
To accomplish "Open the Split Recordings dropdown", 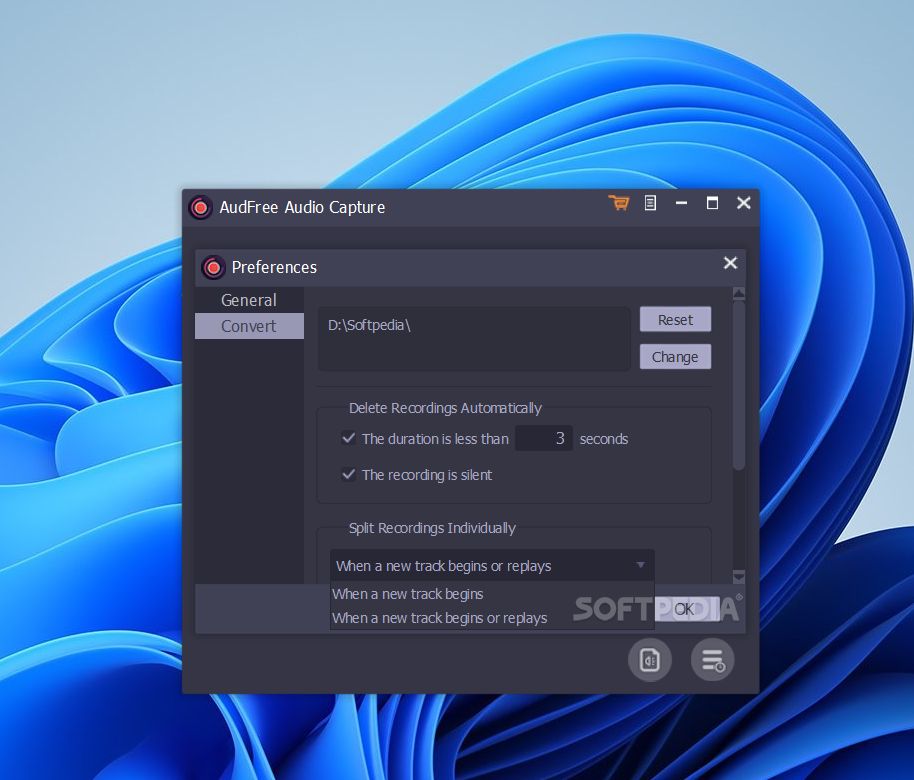I will (641, 565).
